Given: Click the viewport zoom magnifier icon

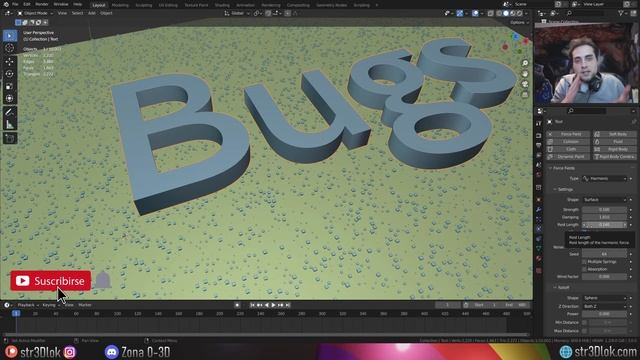Looking at the screenshot, I should tap(525, 63).
